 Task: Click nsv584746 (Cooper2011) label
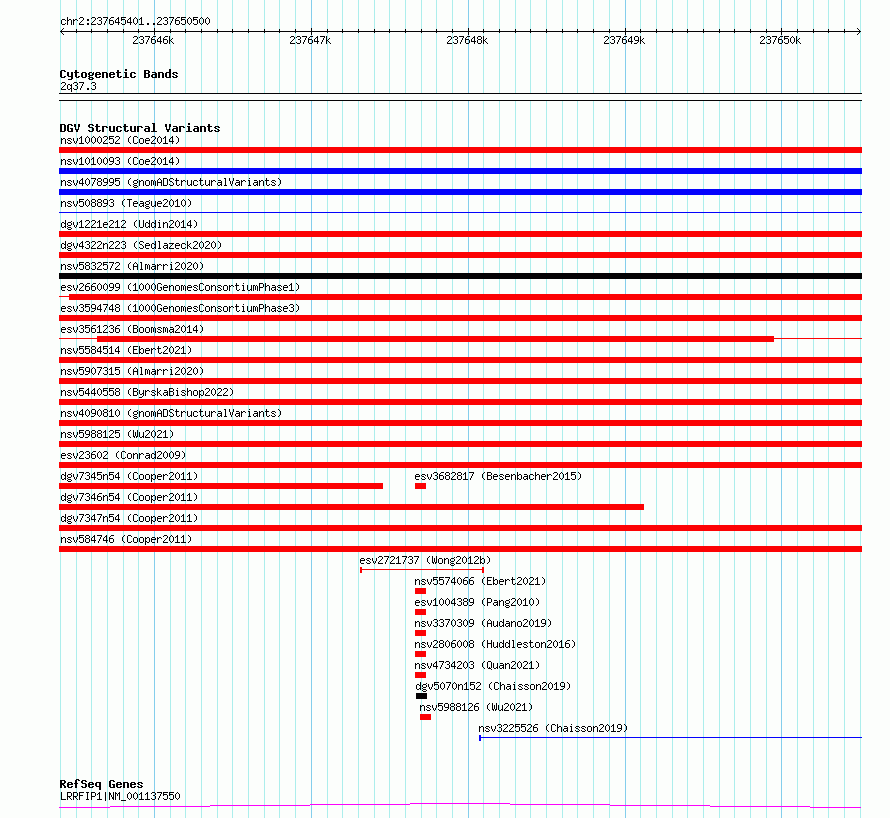pyautogui.click(x=126, y=539)
